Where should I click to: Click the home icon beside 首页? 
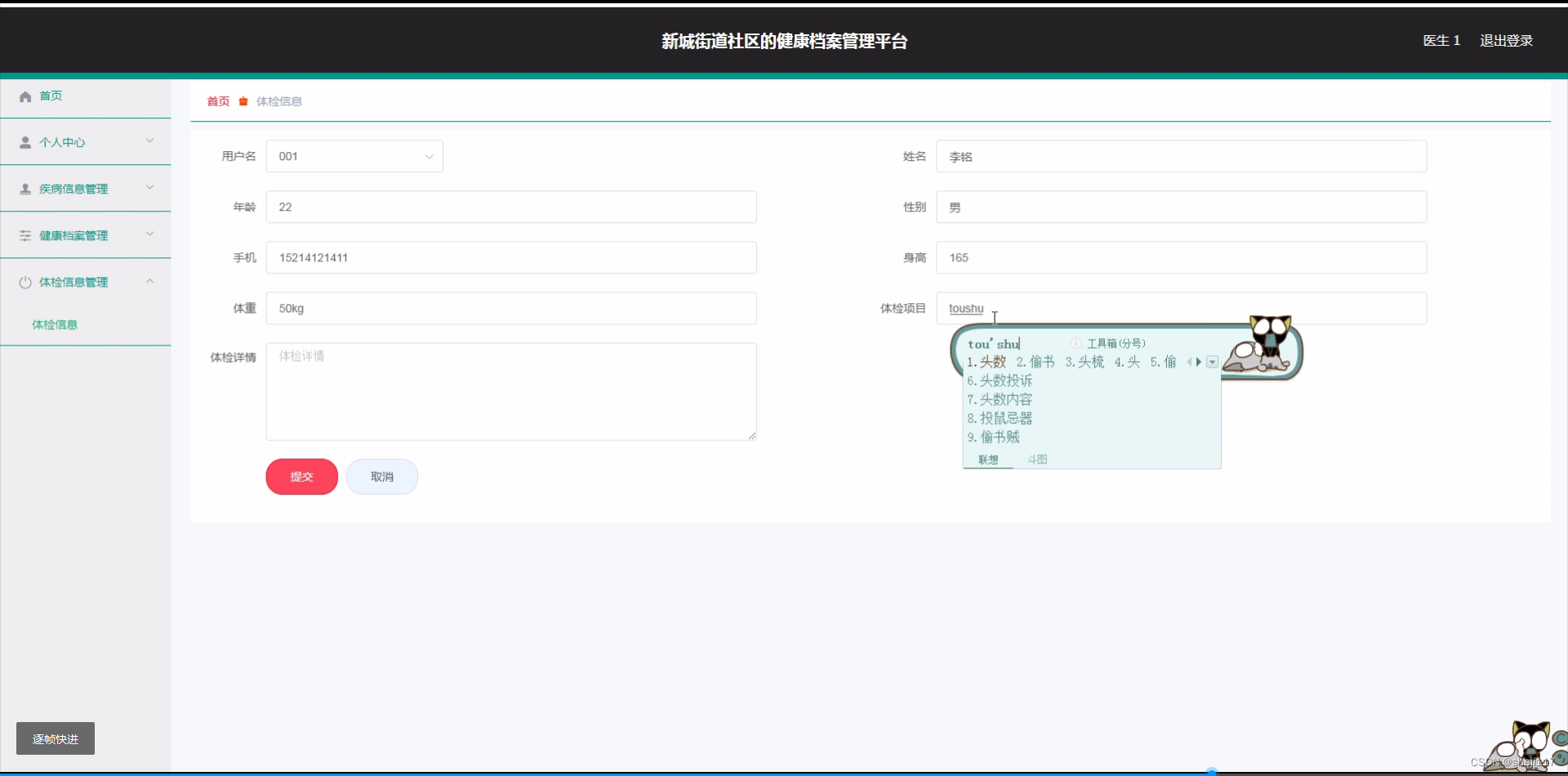point(25,96)
